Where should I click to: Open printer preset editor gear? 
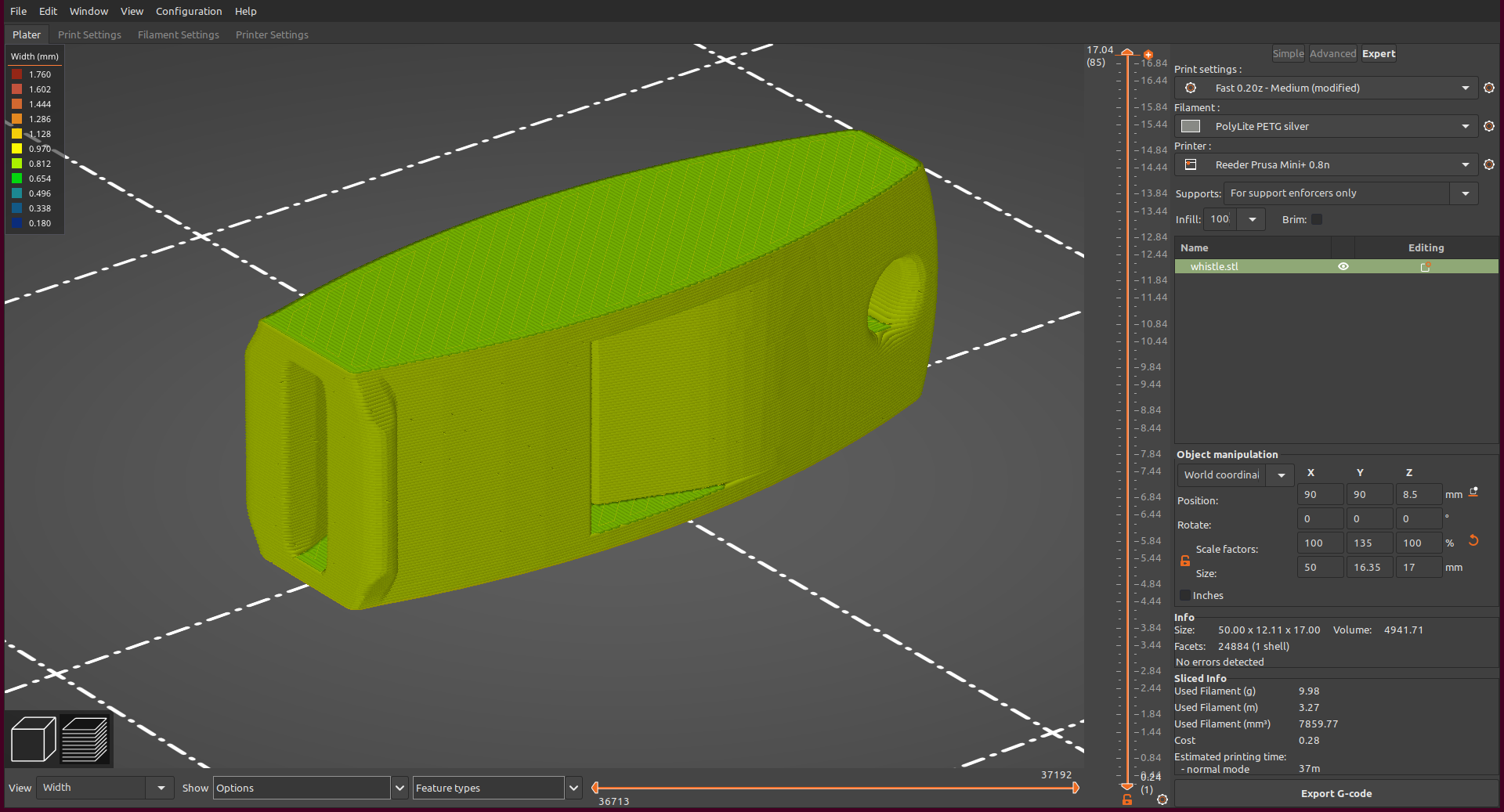(1489, 164)
